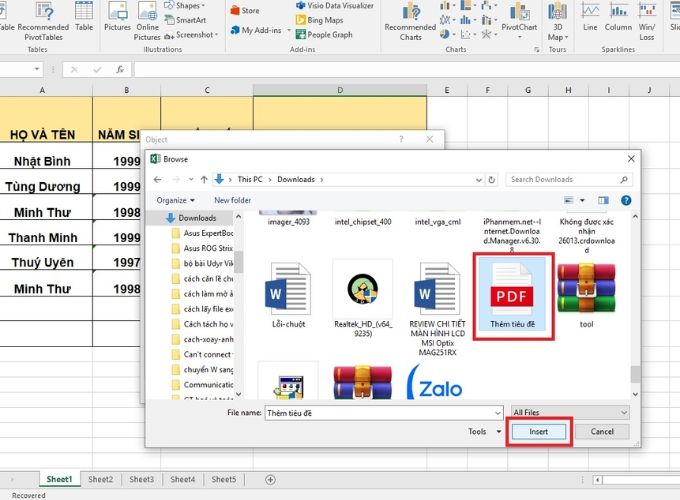680x500 pixels.
Task: Expand the Charts group dialog launcher
Action: point(537,50)
